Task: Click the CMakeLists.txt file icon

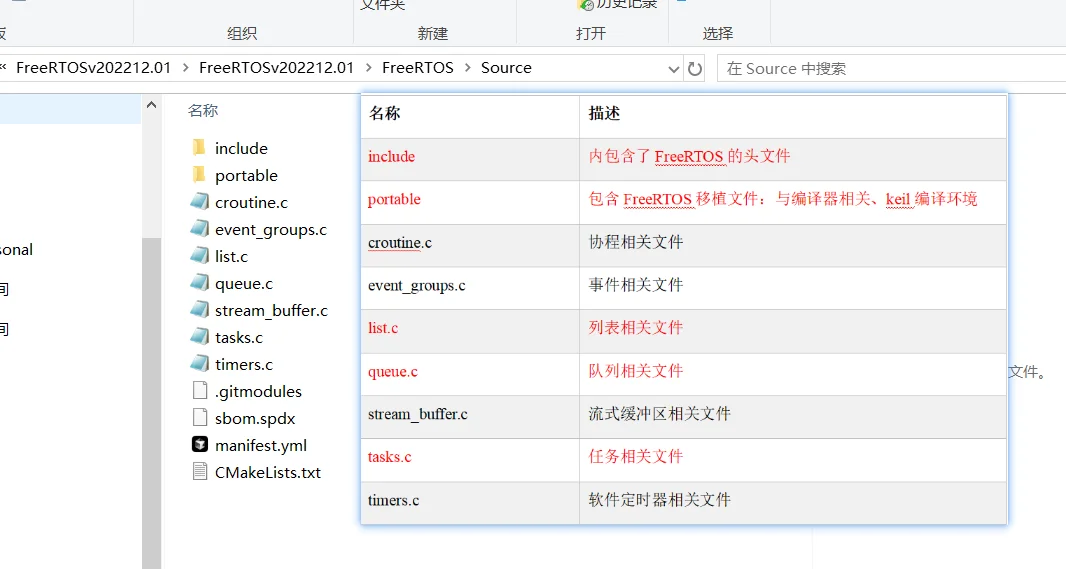Action: point(200,471)
